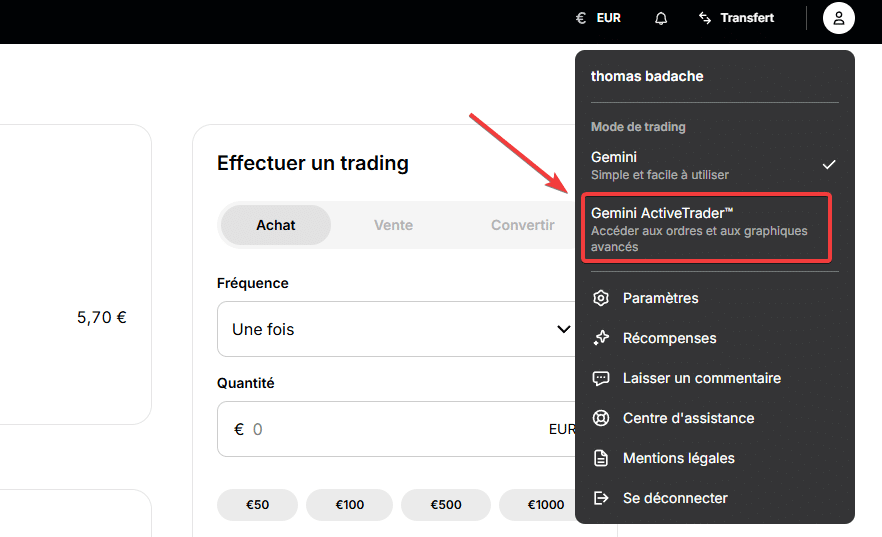Open the user profile avatar menu
Viewport: 882px width, 537px height.
point(839,18)
